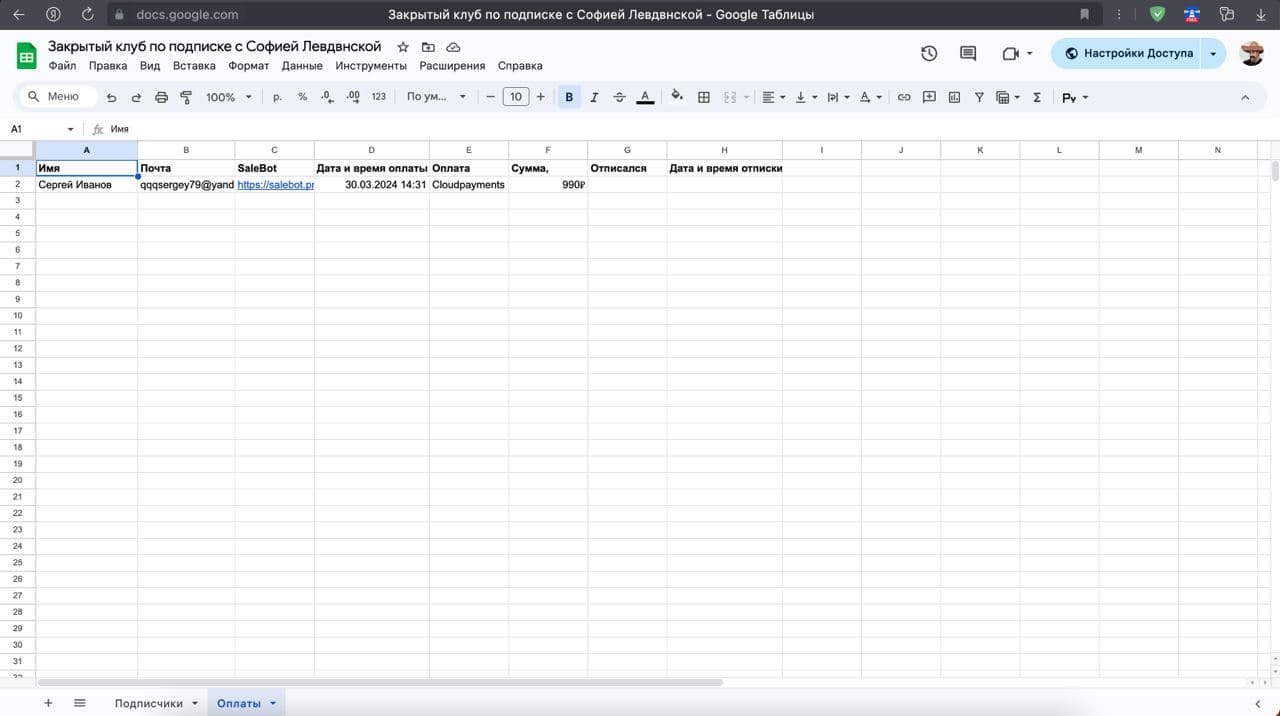Insert a chart via toolbar icon
Screen dimensions: 1280x716
pyautogui.click(x=954, y=97)
